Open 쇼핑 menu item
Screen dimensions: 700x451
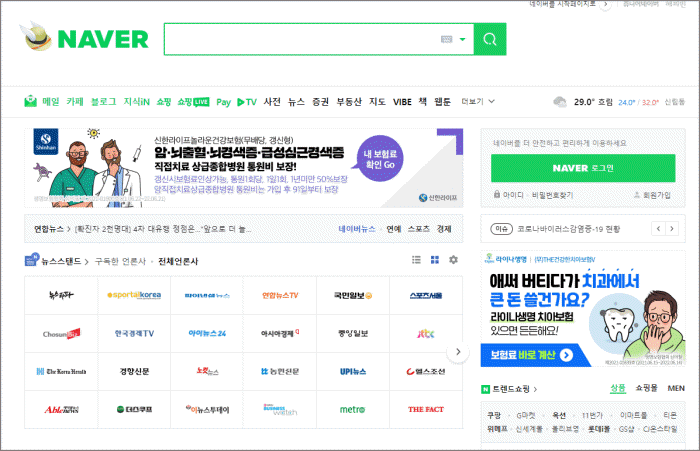[x=164, y=101]
